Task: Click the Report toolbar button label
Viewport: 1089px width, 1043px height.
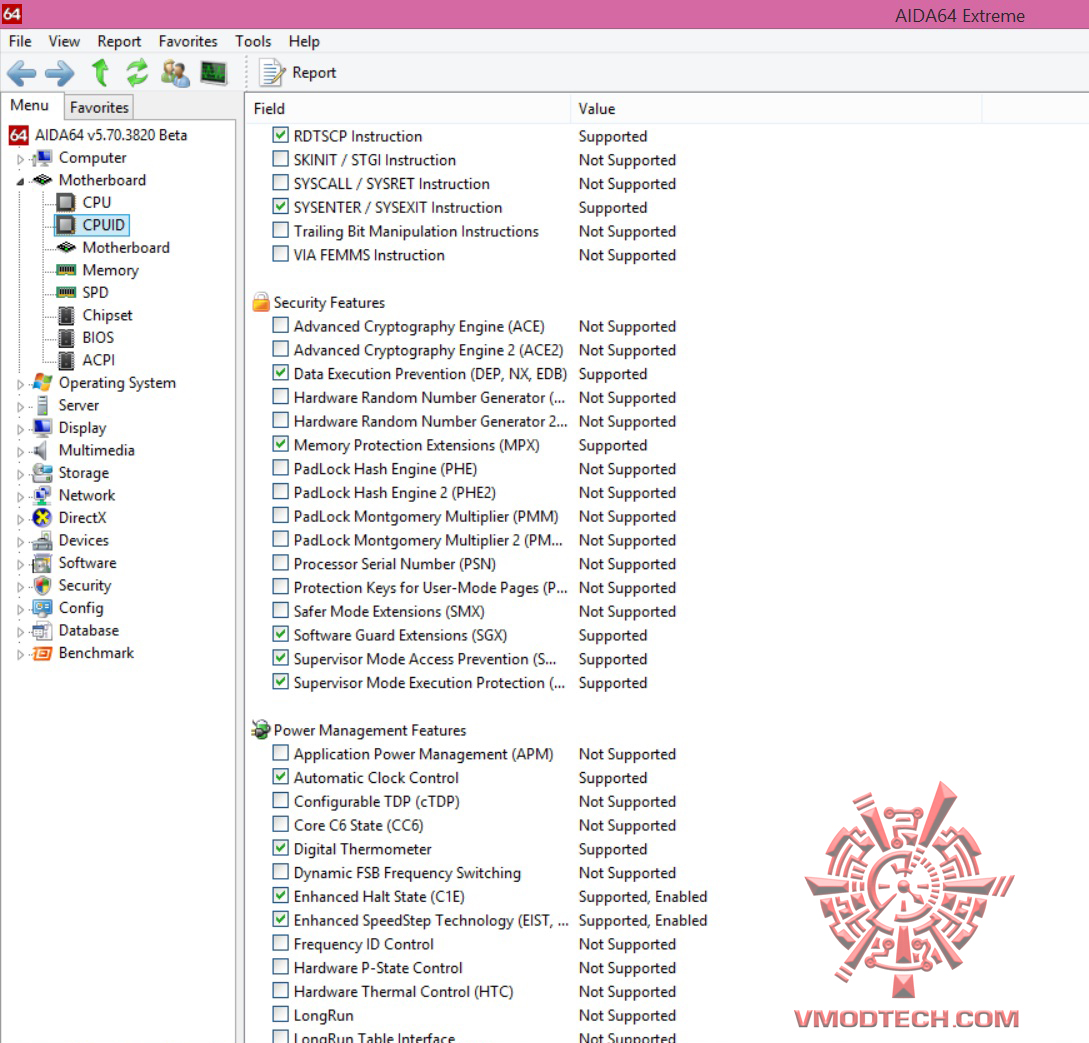Action: click(x=314, y=72)
